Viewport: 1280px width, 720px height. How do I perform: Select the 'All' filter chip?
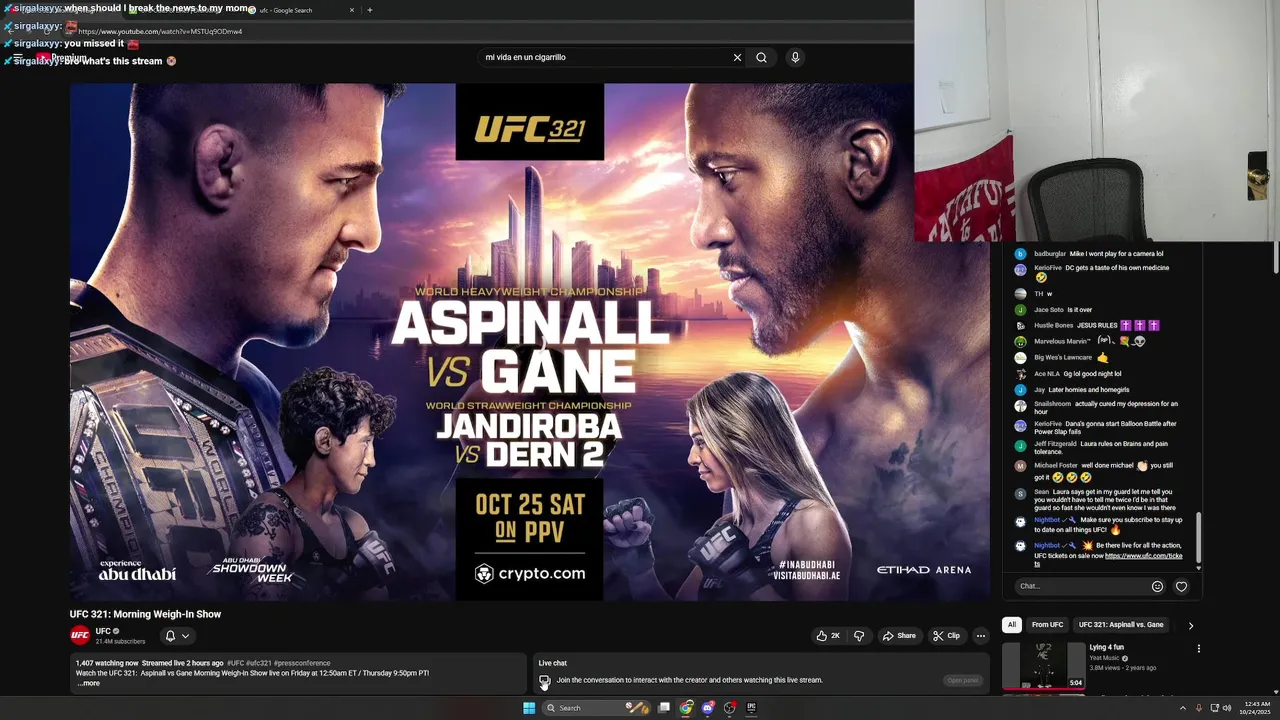pos(1011,625)
